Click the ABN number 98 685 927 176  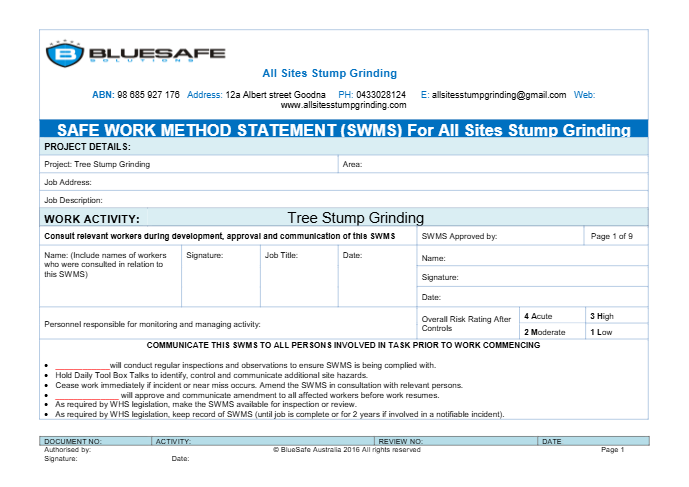click(148, 94)
